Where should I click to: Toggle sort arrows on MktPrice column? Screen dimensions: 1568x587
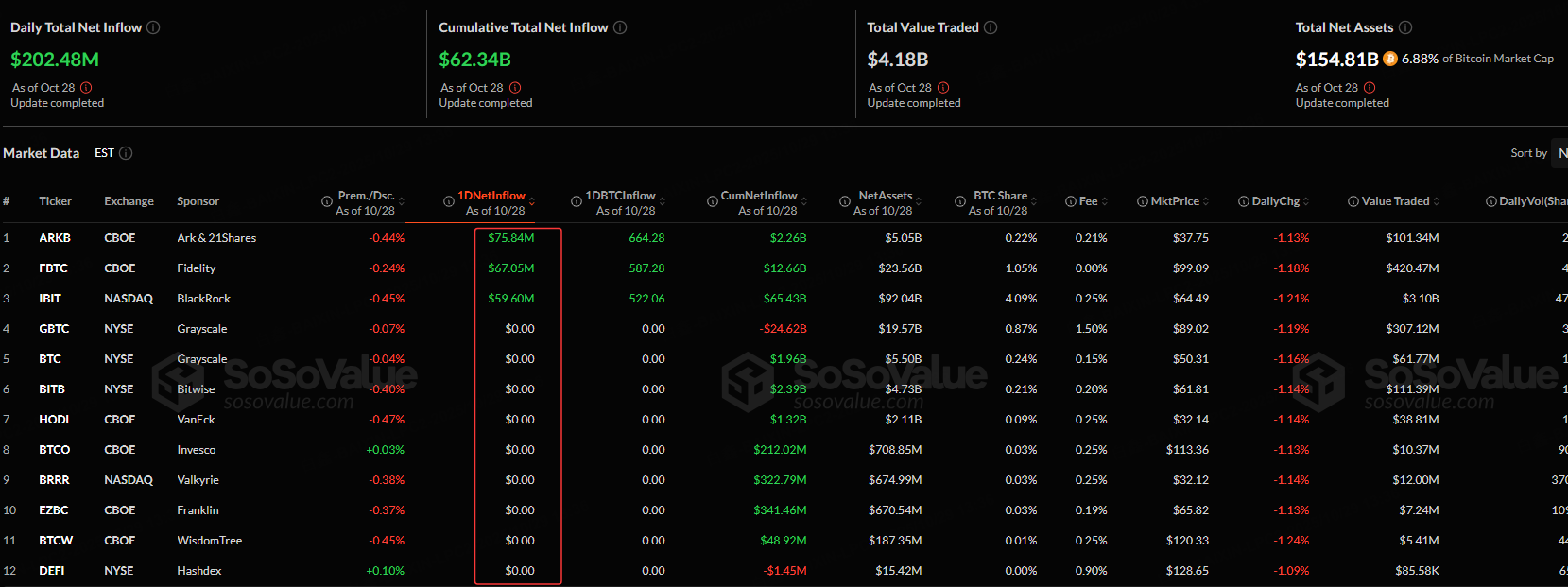tap(1205, 201)
